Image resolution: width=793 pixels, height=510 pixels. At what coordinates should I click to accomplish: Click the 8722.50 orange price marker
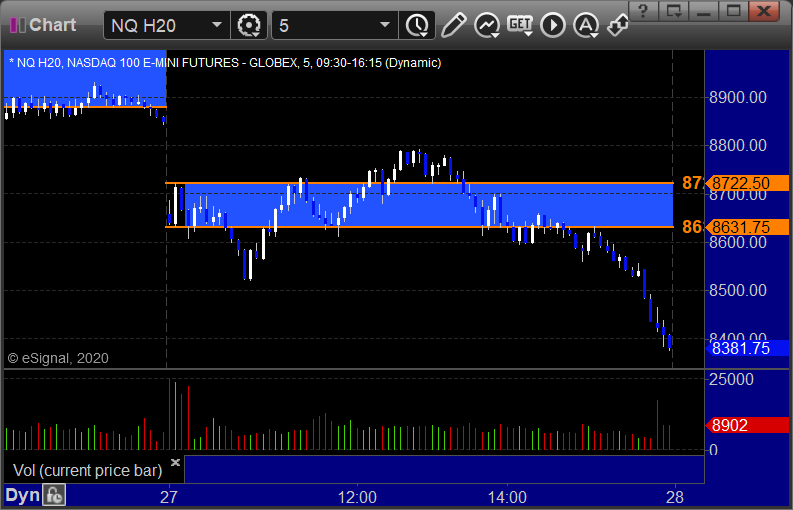[747, 183]
